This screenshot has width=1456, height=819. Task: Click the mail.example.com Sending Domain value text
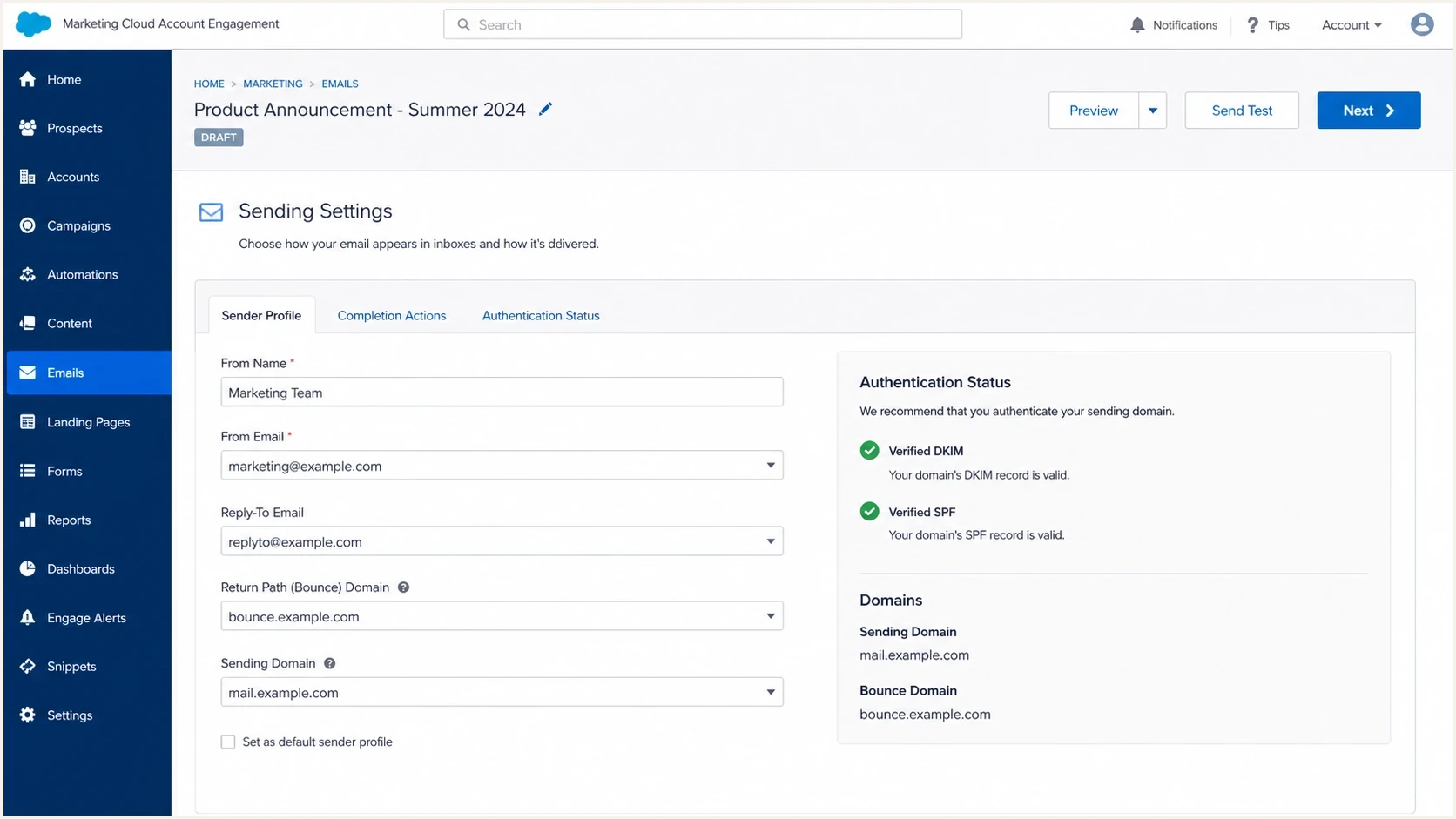(914, 655)
